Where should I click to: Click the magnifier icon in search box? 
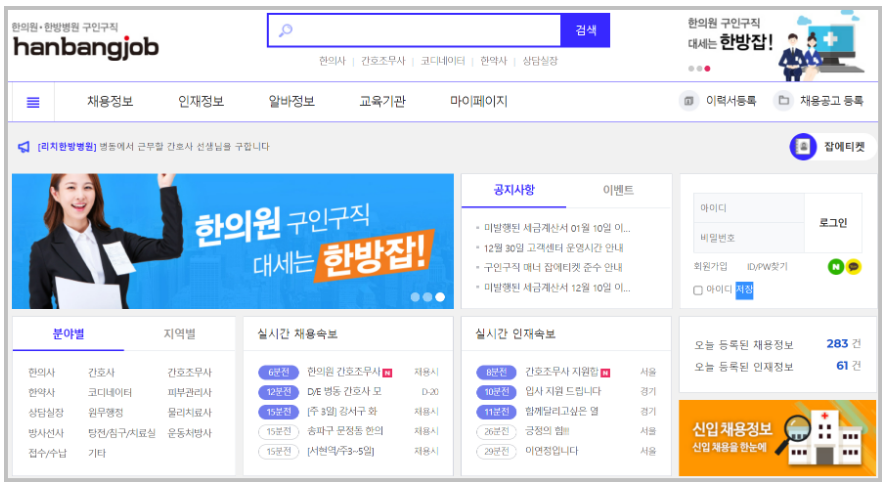point(286,30)
